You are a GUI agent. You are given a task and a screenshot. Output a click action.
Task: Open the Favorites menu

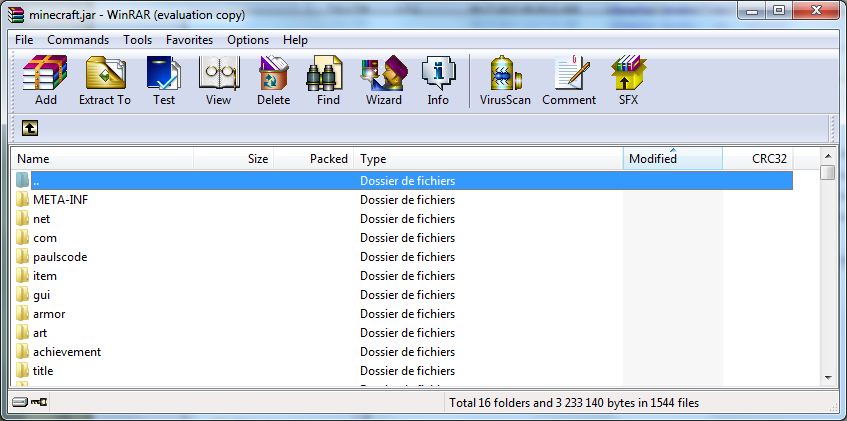(190, 40)
